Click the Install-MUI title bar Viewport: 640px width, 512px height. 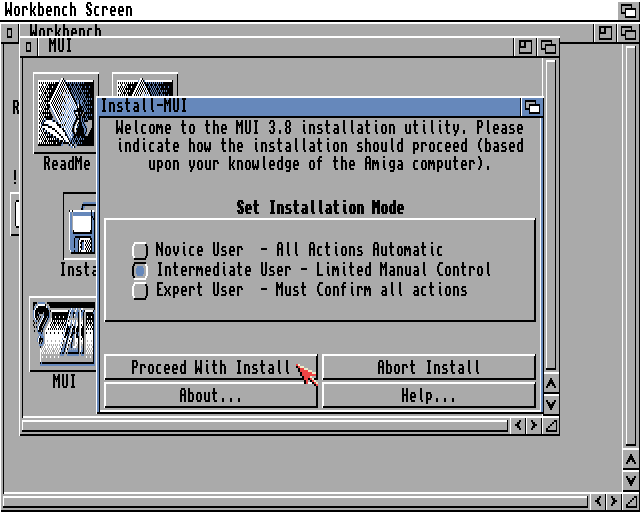pos(310,107)
